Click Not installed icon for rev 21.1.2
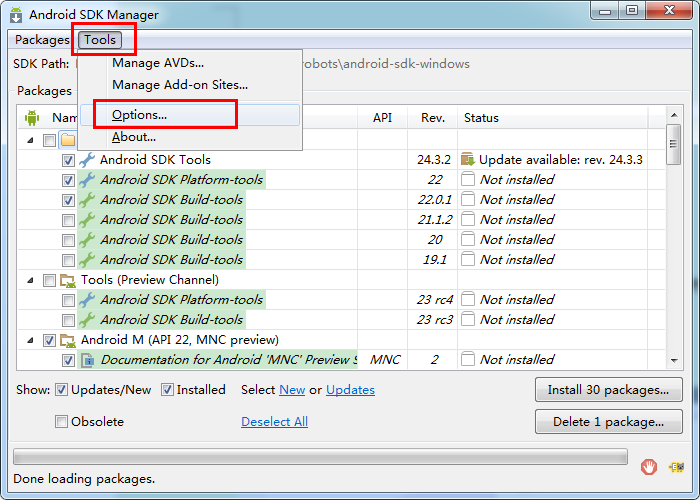This screenshot has height=500, width=700. [x=468, y=219]
